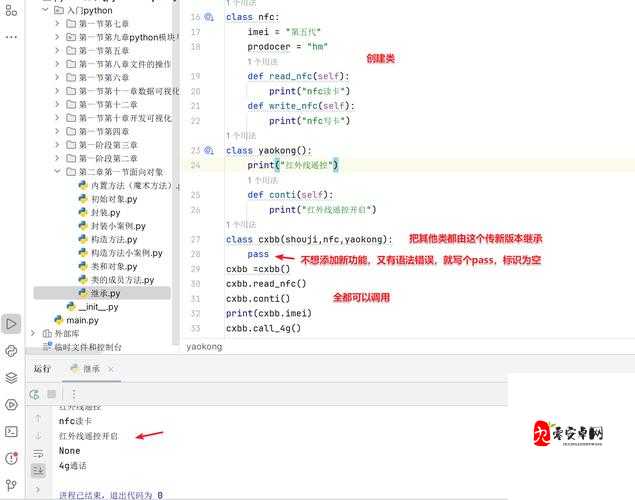Click the '4g通话' console output line
The width and height of the screenshot is (635, 500).
pyautogui.click(x=72, y=466)
